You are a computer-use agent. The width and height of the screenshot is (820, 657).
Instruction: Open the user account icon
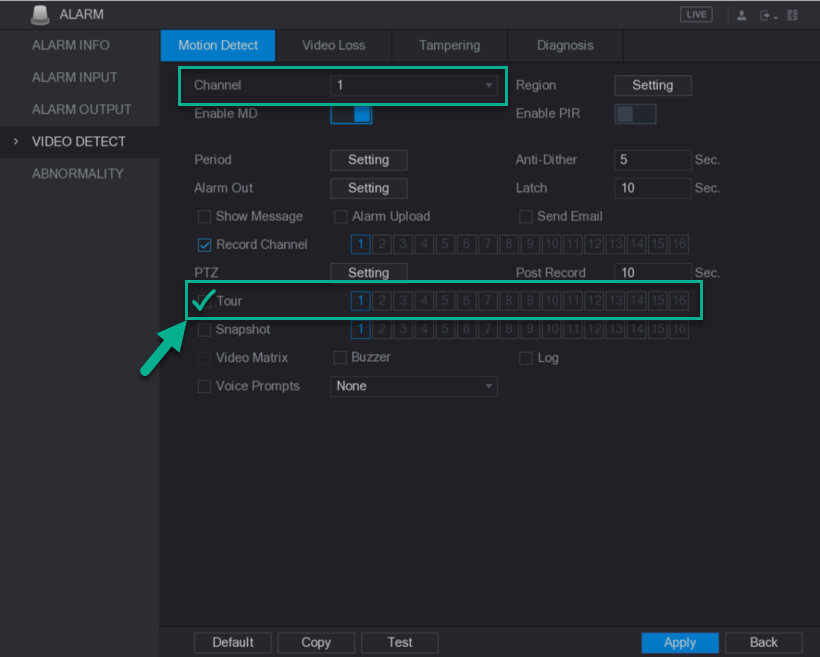[x=742, y=15]
